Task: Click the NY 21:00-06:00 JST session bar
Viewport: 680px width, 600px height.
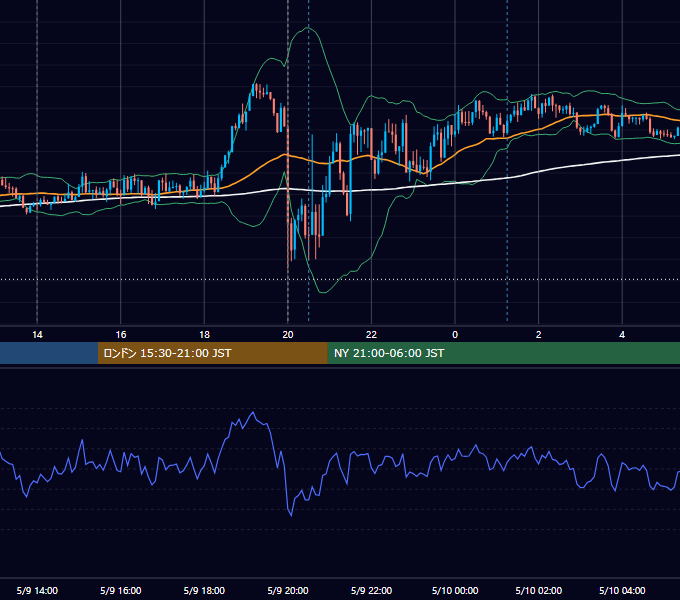Action: tap(503, 353)
